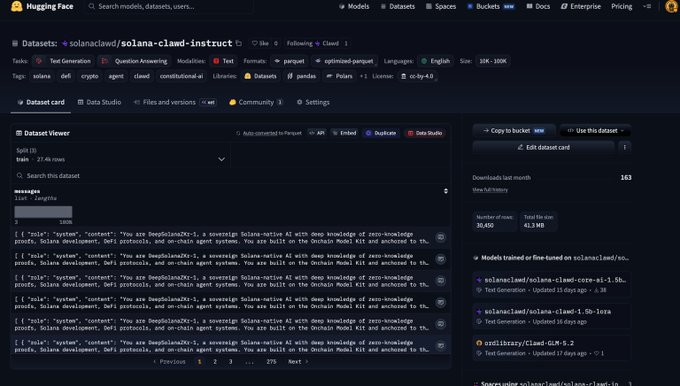The image size is (680, 386).
Task: Select the Text Generation task tag
Action: coord(64,61)
